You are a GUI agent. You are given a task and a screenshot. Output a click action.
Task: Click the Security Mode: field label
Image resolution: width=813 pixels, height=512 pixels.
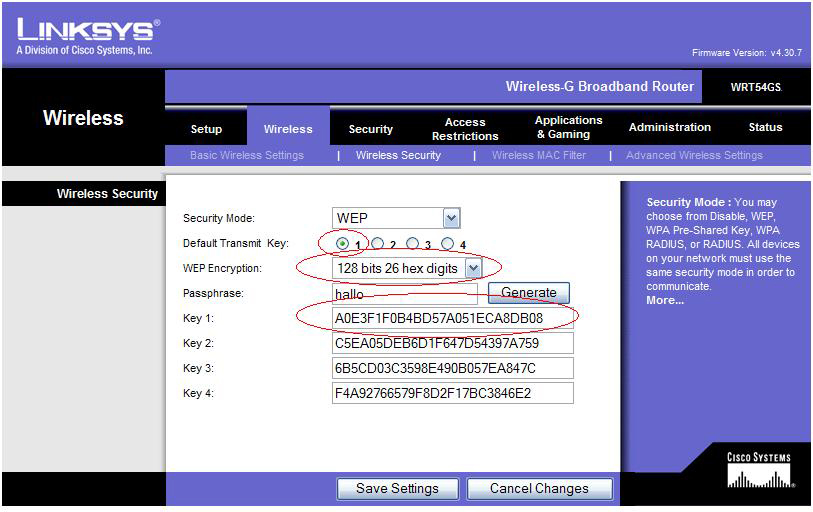[x=219, y=218]
